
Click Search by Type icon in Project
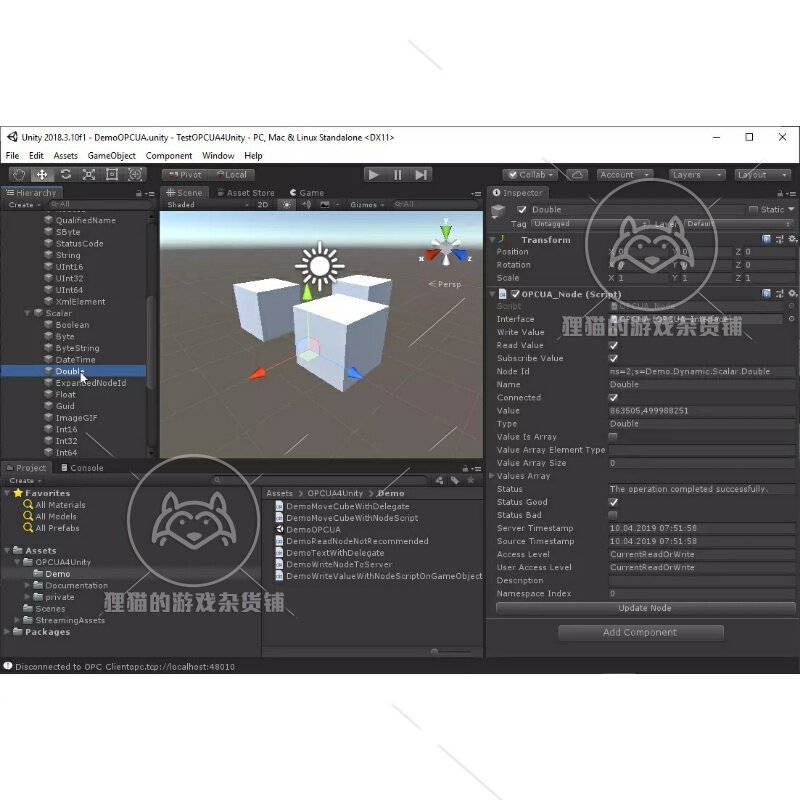coord(439,480)
